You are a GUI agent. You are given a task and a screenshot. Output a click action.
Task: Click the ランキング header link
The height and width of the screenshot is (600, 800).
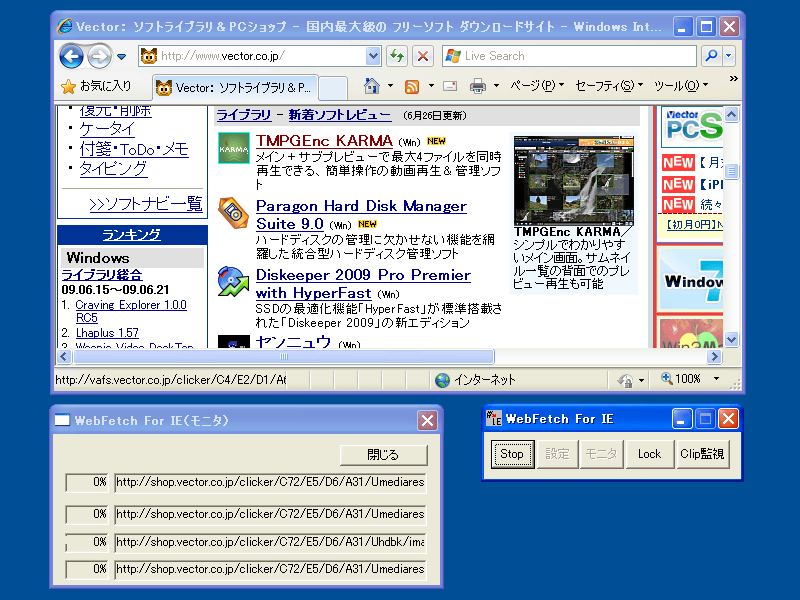[x=131, y=235]
